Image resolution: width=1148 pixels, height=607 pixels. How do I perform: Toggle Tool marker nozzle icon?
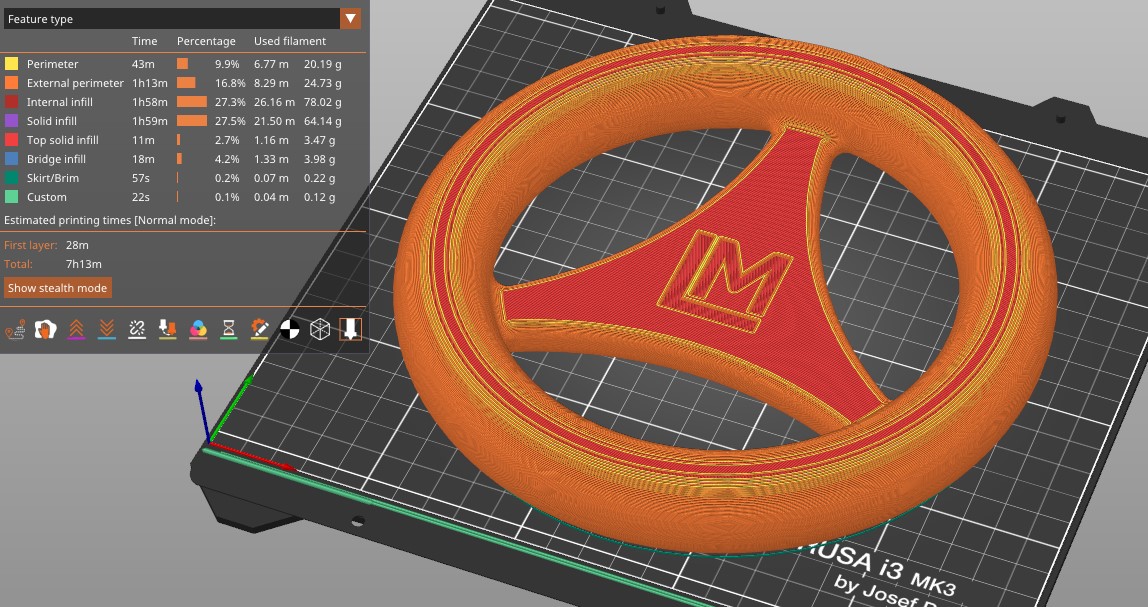tap(350, 329)
